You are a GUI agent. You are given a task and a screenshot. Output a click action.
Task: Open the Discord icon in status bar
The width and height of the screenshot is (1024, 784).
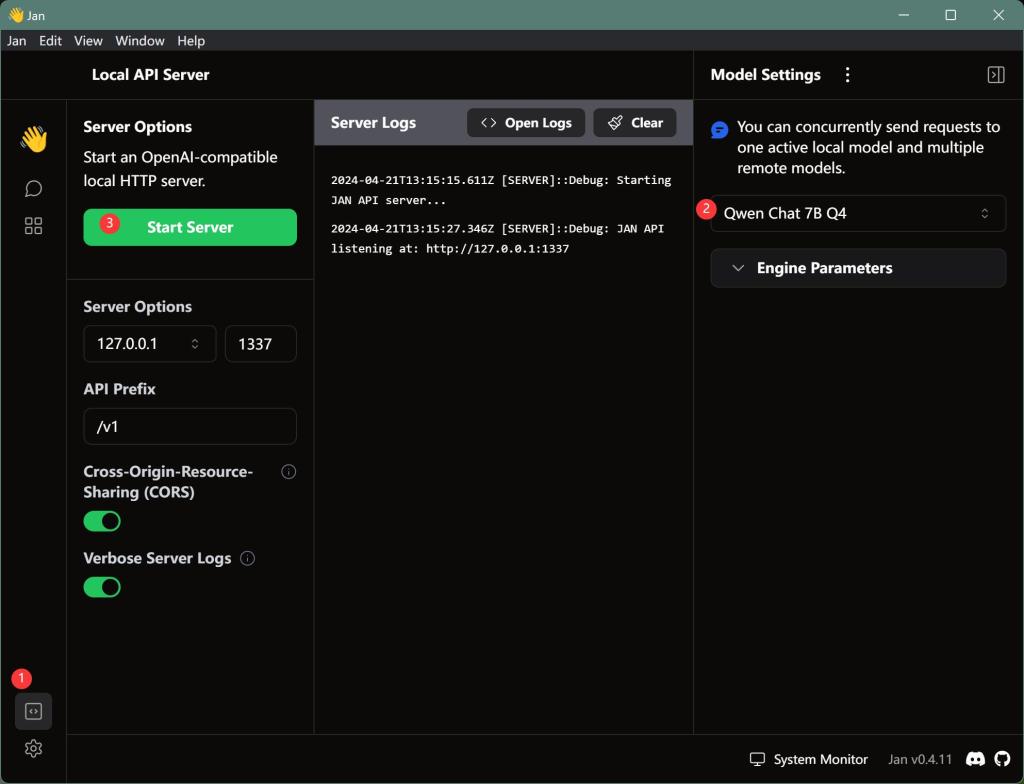pyautogui.click(x=975, y=759)
